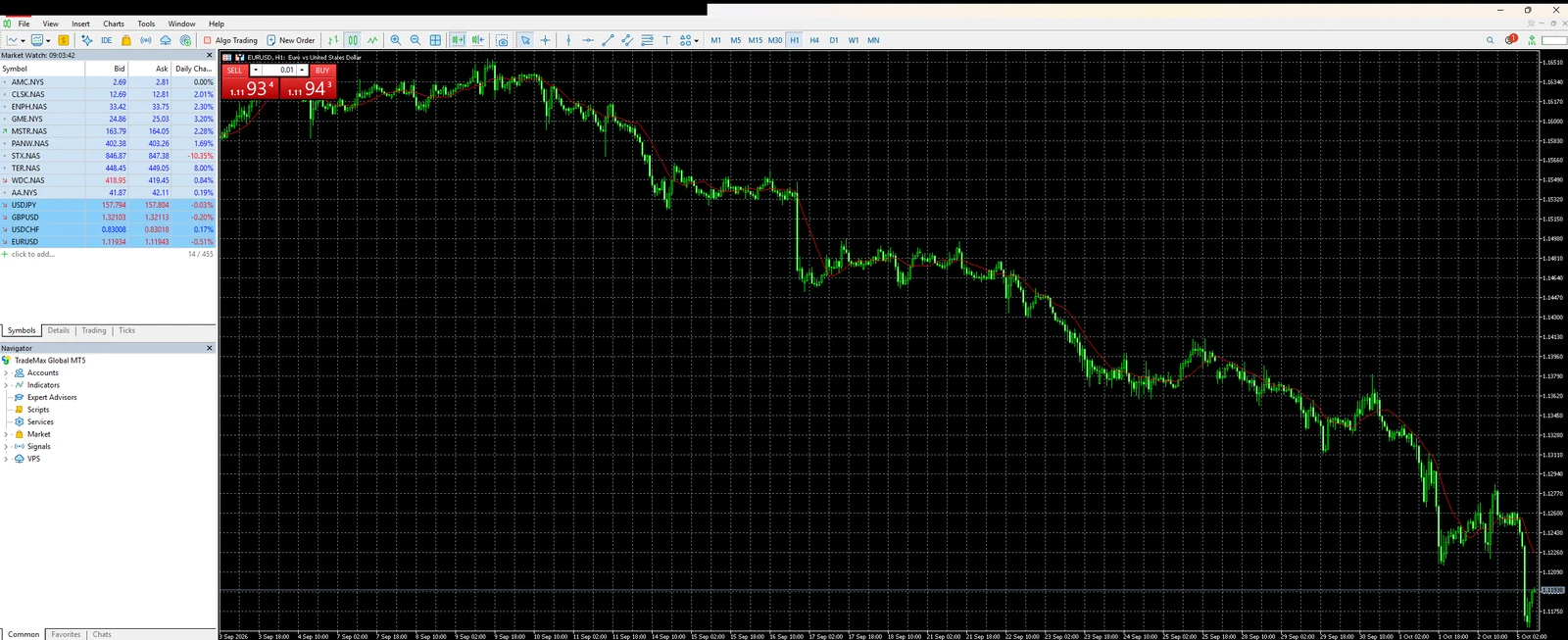Screen dimensions: 1568x640
Task: Switch to the Ticks tab
Action: click(126, 330)
